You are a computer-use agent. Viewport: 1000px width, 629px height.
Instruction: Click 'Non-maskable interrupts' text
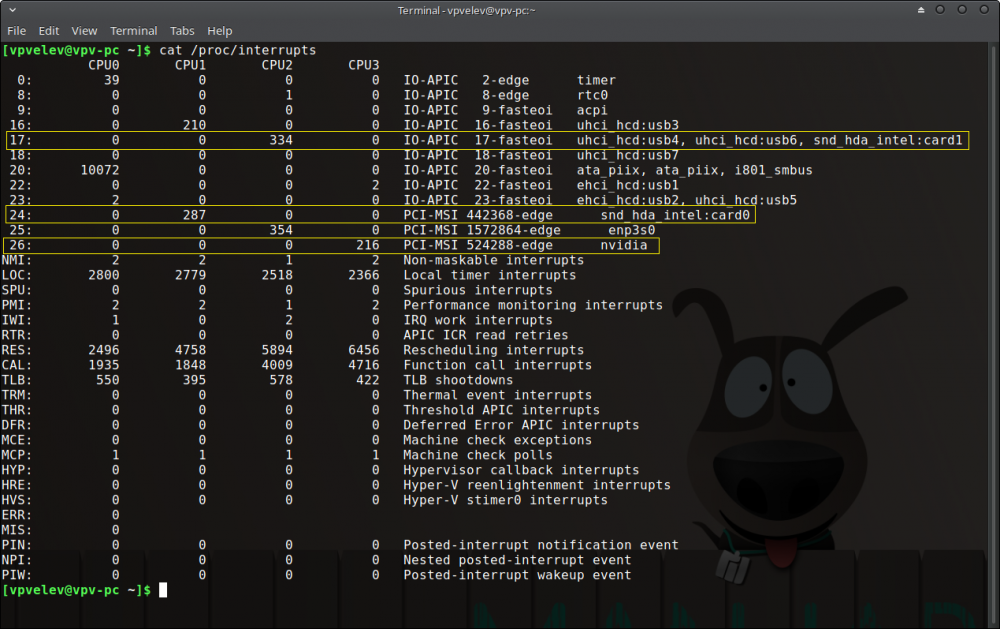tap(494, 260)
